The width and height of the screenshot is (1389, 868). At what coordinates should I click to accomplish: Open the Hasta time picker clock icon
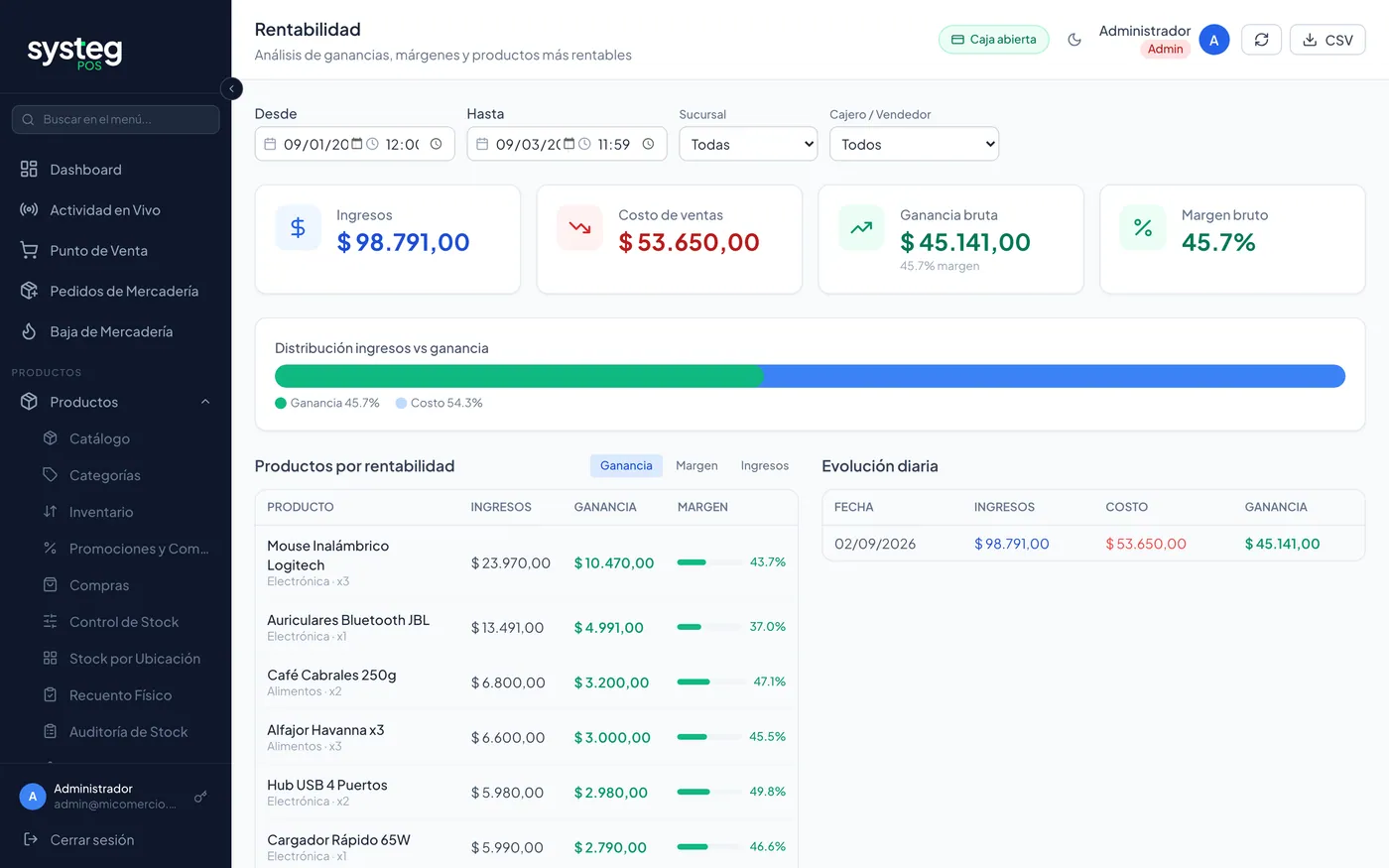tap(648, 144)
